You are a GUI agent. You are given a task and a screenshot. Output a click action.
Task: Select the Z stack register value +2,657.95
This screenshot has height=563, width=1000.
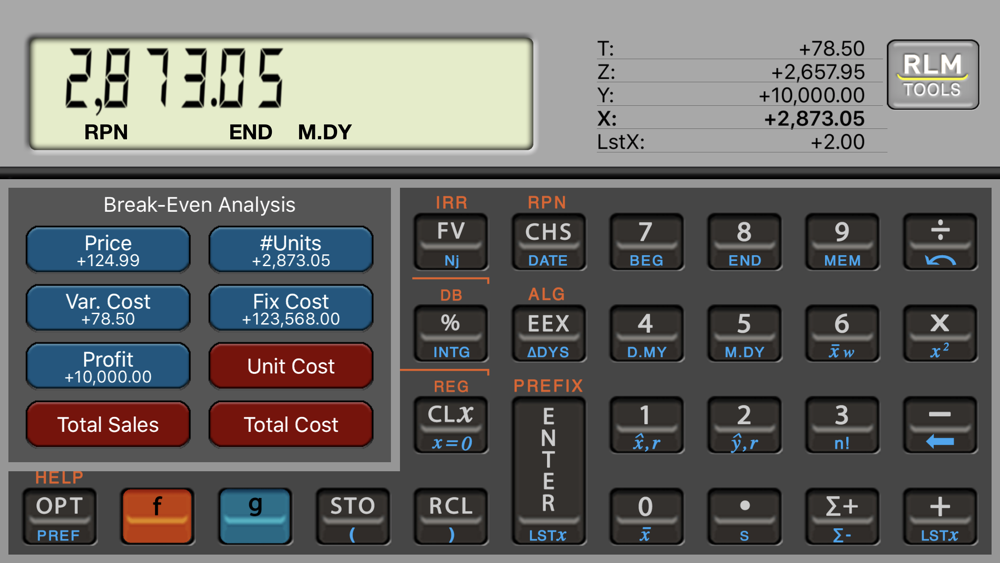(818, 71)
